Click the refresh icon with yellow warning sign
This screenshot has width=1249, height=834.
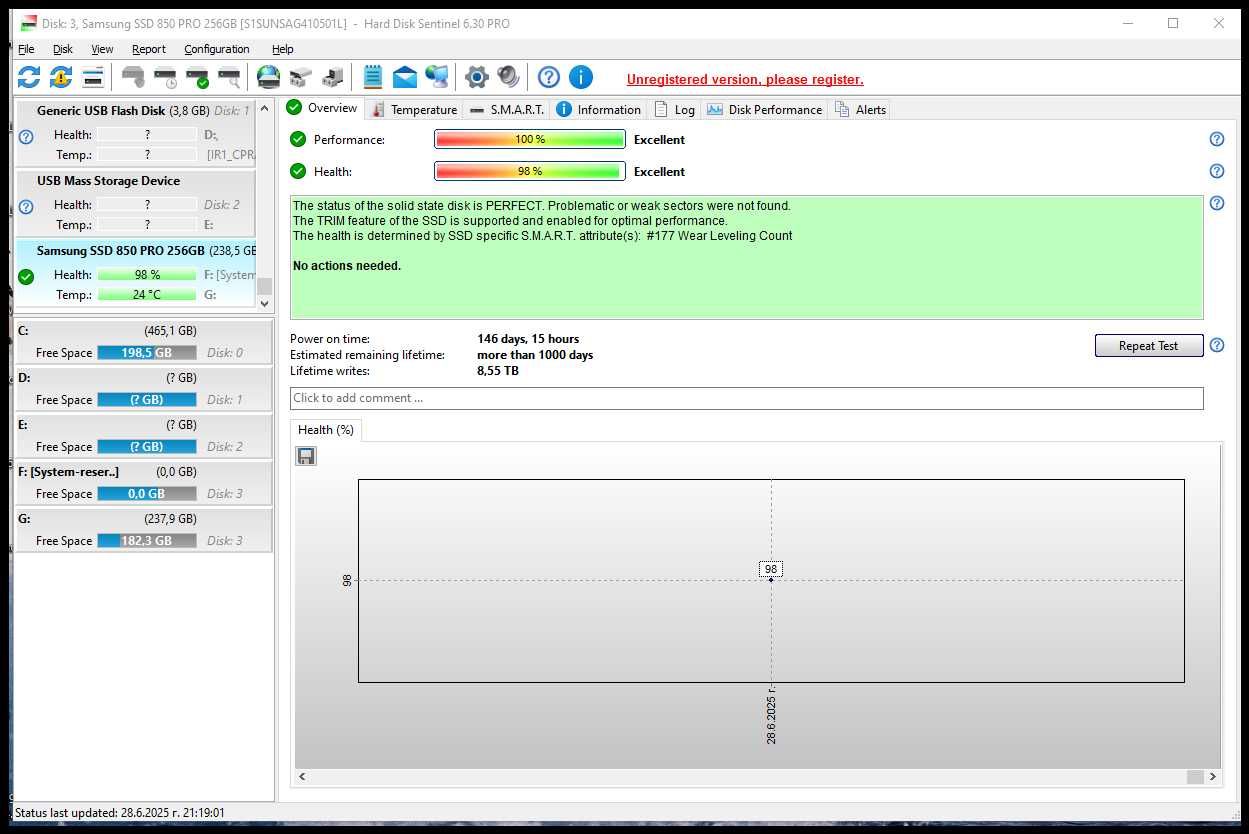pos(61,77)
